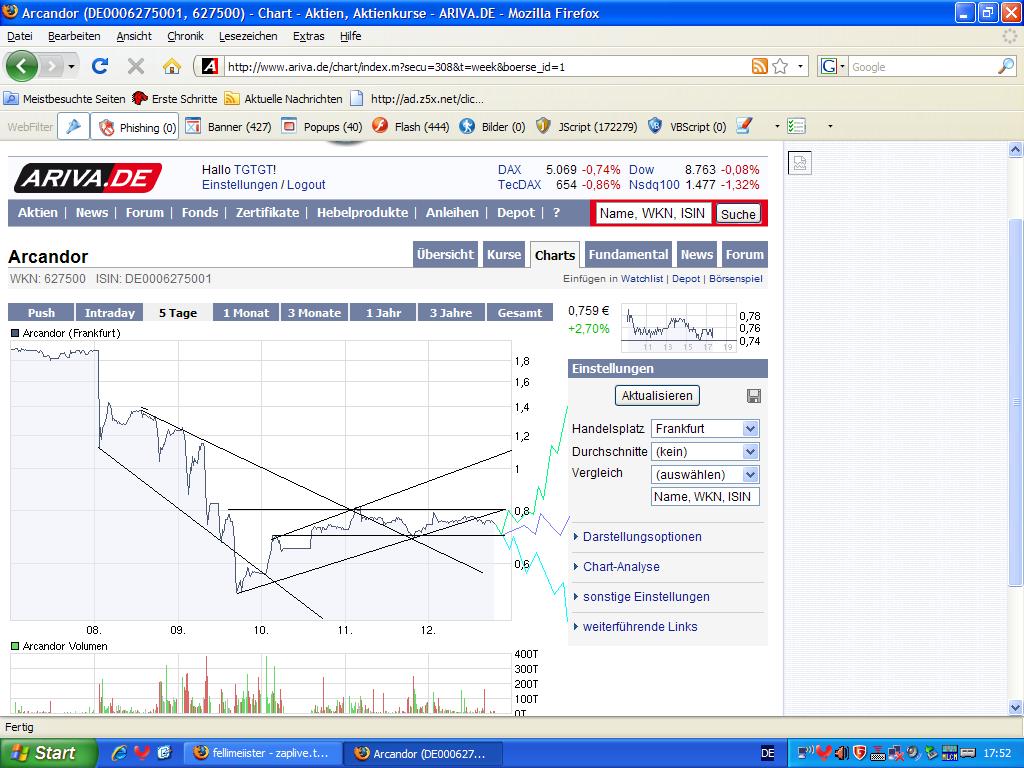Open Hebelprodukte in navigation bar
1024x768 pixels.
click(x=362, y=212)
